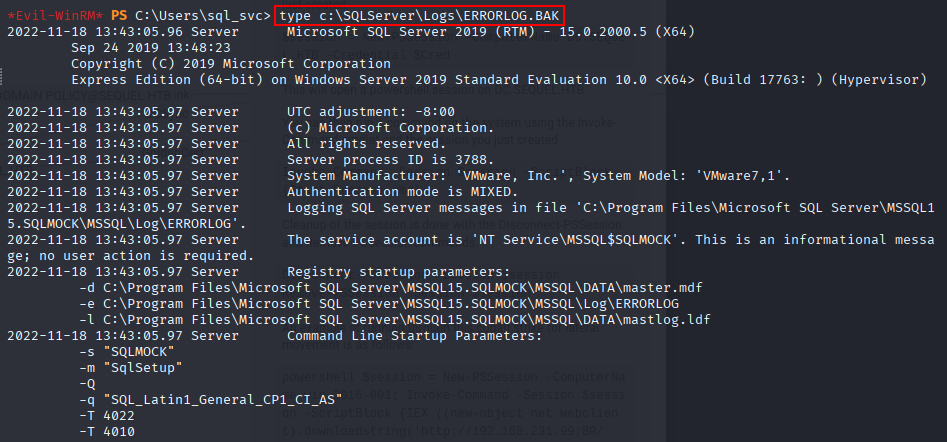Screen dimensions: 947x442
Task: Click the '-s "SQLMOCK"' parameter
Action: point(127,351)
